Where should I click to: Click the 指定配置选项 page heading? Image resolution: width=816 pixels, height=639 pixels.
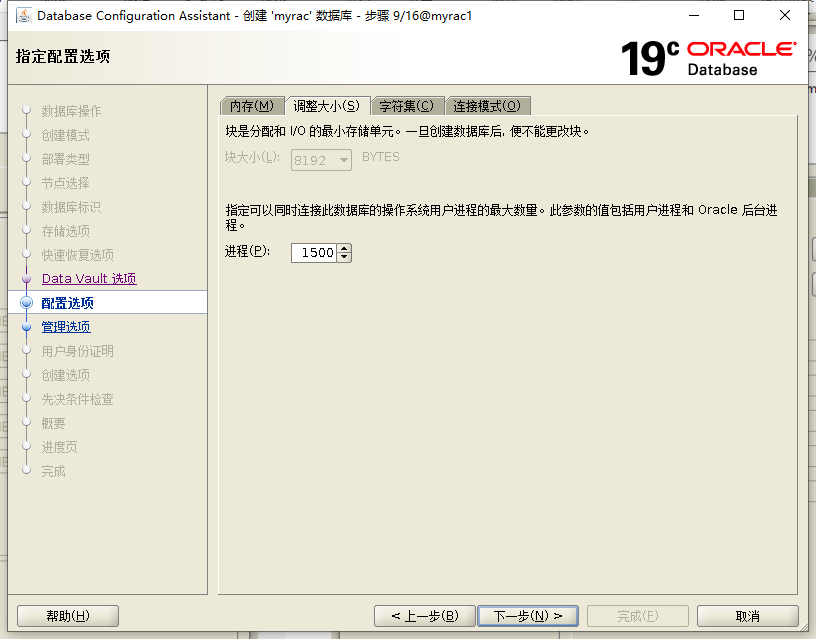coord(63,56)
